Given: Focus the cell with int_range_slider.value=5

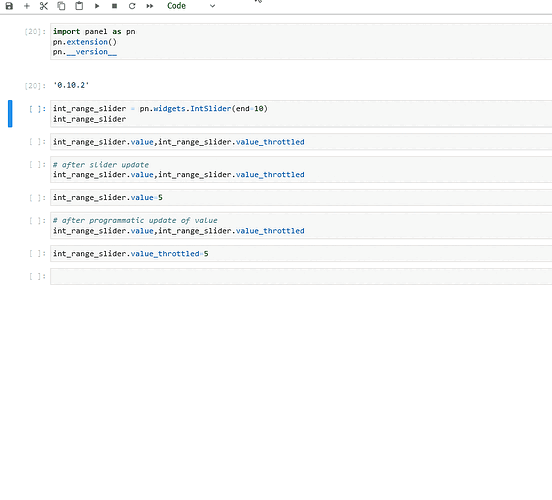Looking at the screenshot, I should click(x=301, y=198).
